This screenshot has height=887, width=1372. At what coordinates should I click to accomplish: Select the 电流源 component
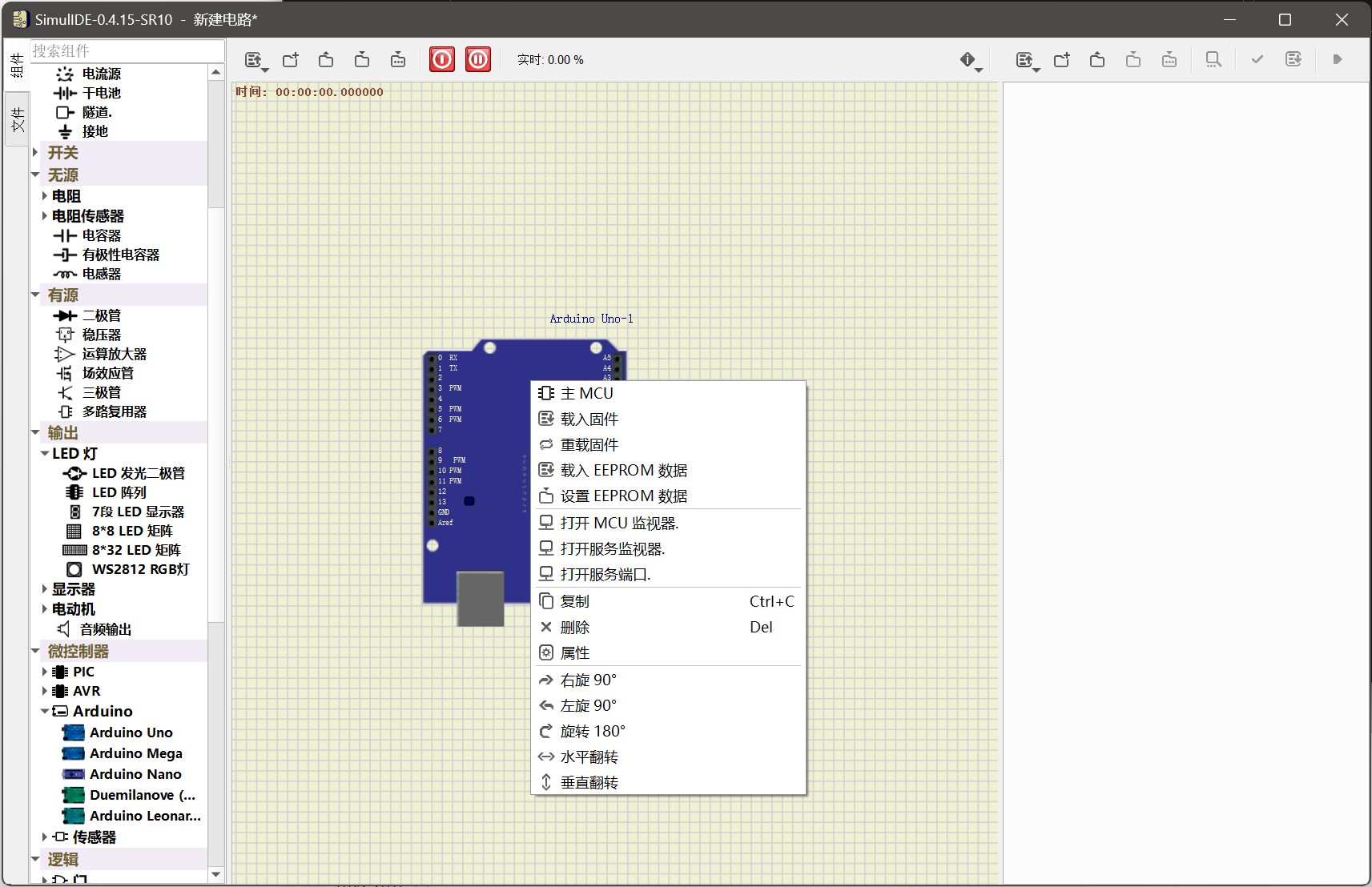pyautogui.click(x=102, y=74)
